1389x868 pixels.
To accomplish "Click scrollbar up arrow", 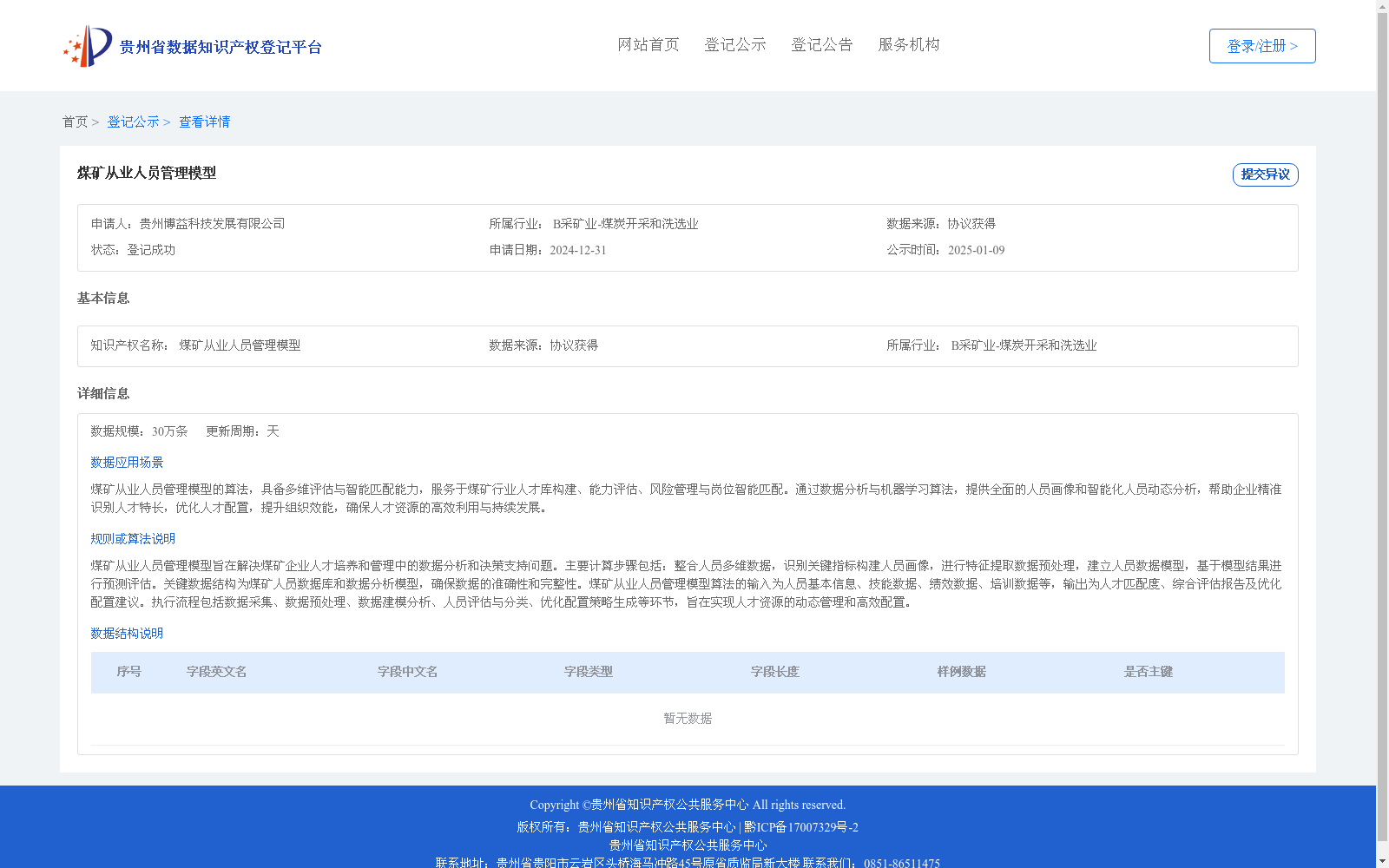I will (x=1382, y=6).
